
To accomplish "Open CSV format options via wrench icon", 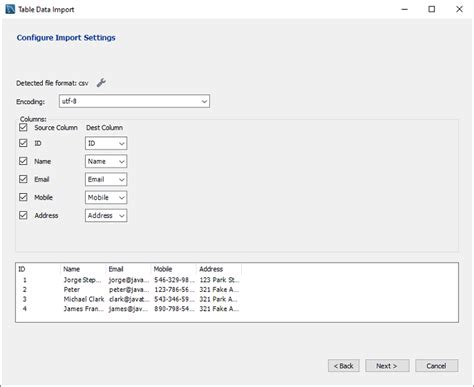I will [101, 83].
